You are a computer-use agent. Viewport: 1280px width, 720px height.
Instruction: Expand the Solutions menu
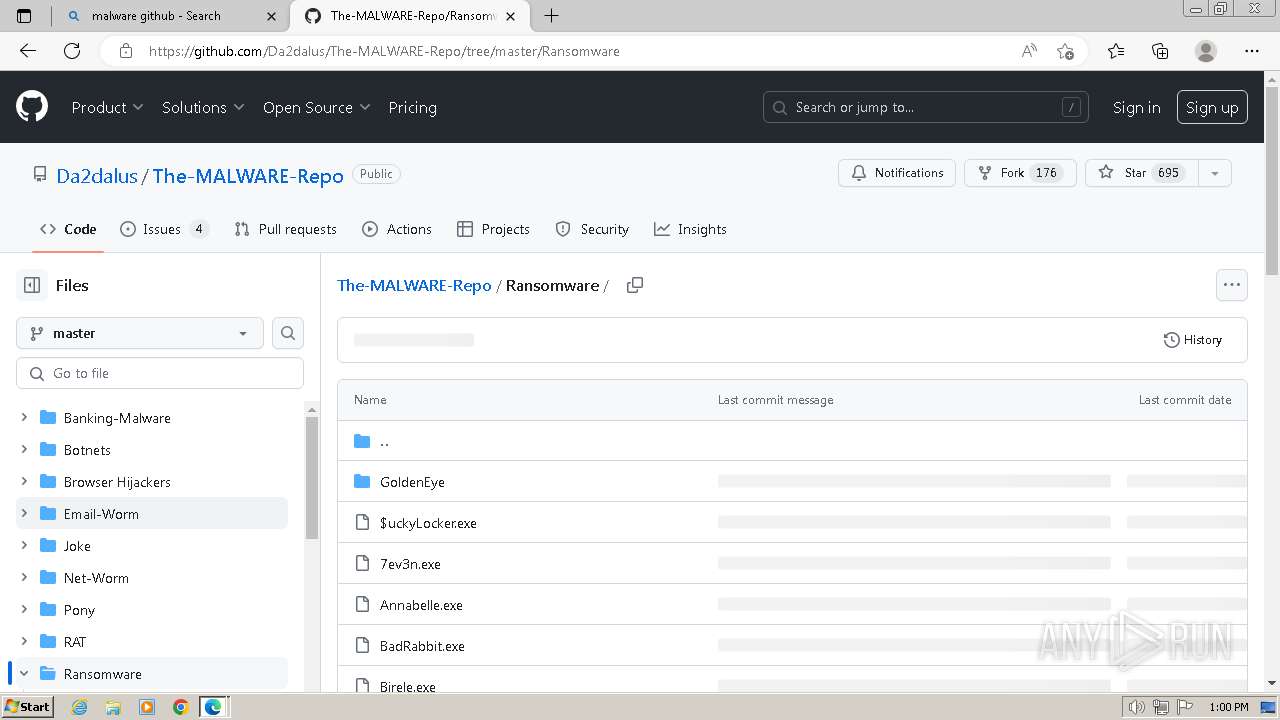(x=203, y=107)
